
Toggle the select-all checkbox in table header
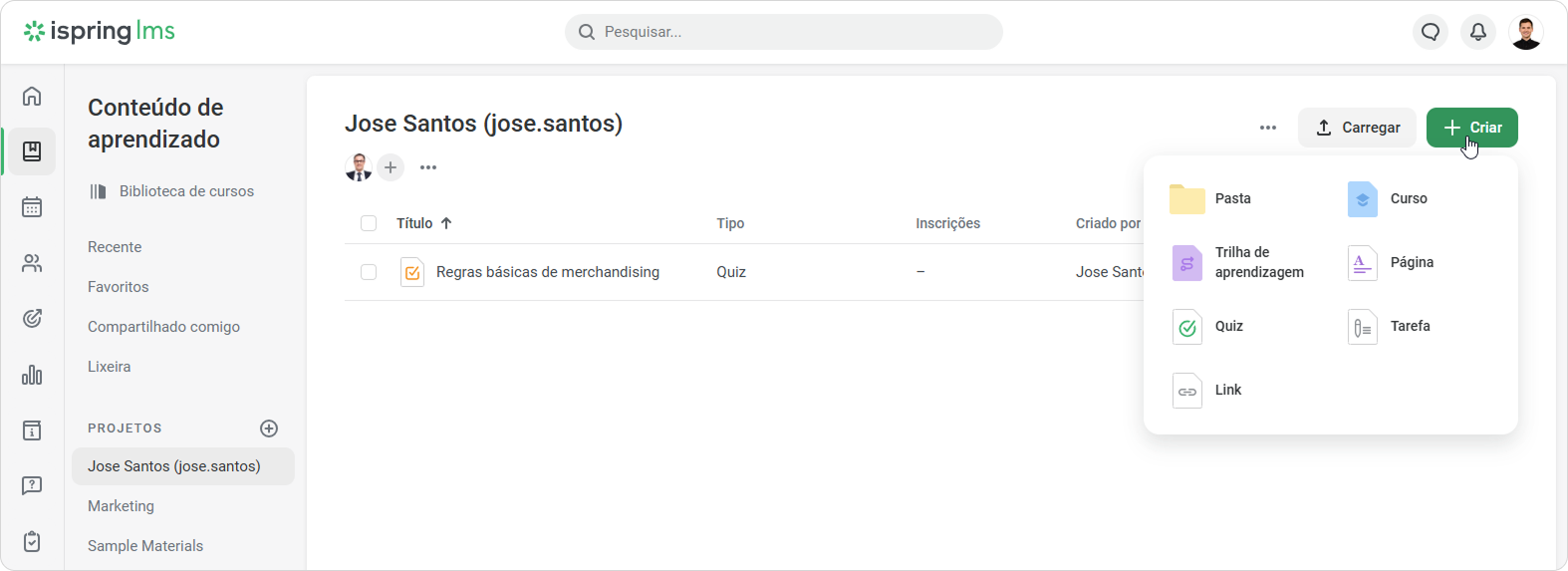(x=369, y=223)
